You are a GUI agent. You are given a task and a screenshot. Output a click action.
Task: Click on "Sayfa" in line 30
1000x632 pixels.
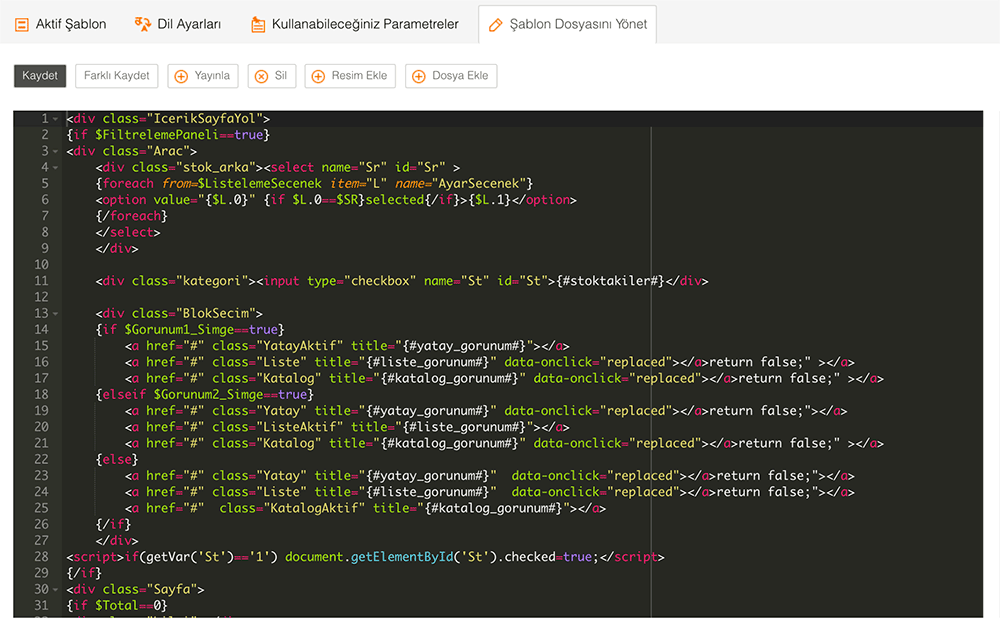click(x=172, y=589)
